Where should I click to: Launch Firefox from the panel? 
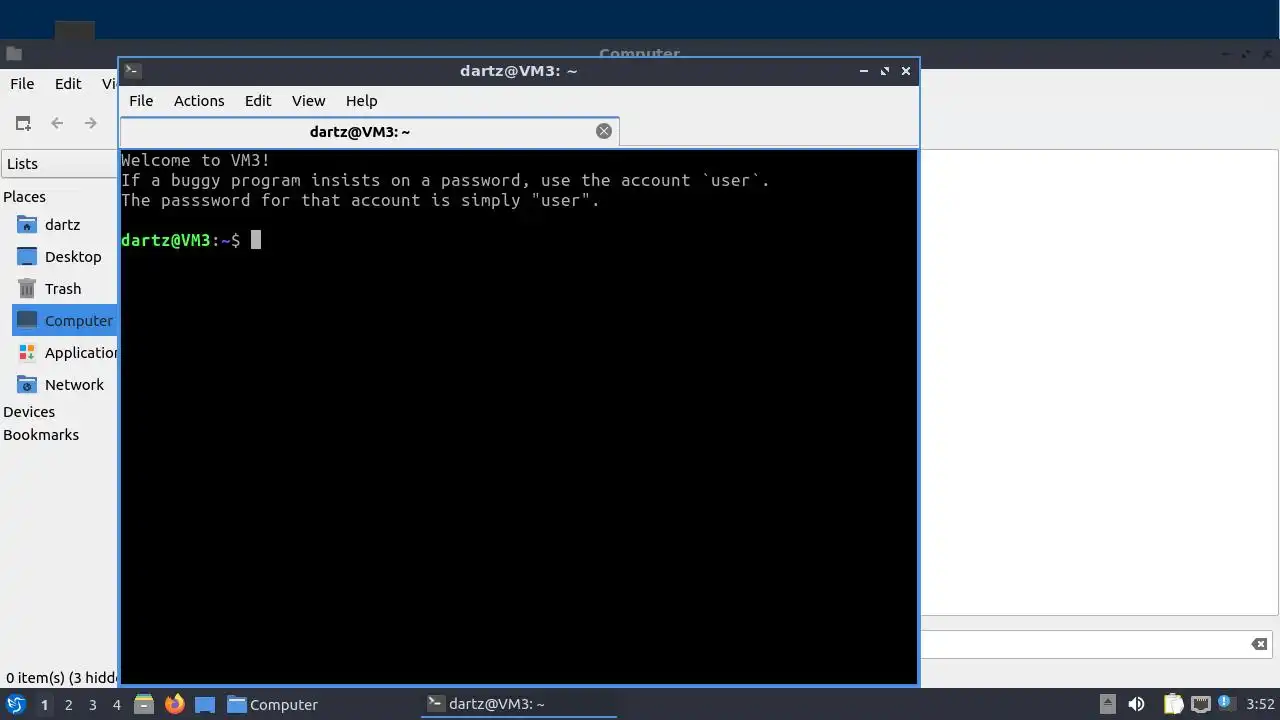[x=175, y=704]
